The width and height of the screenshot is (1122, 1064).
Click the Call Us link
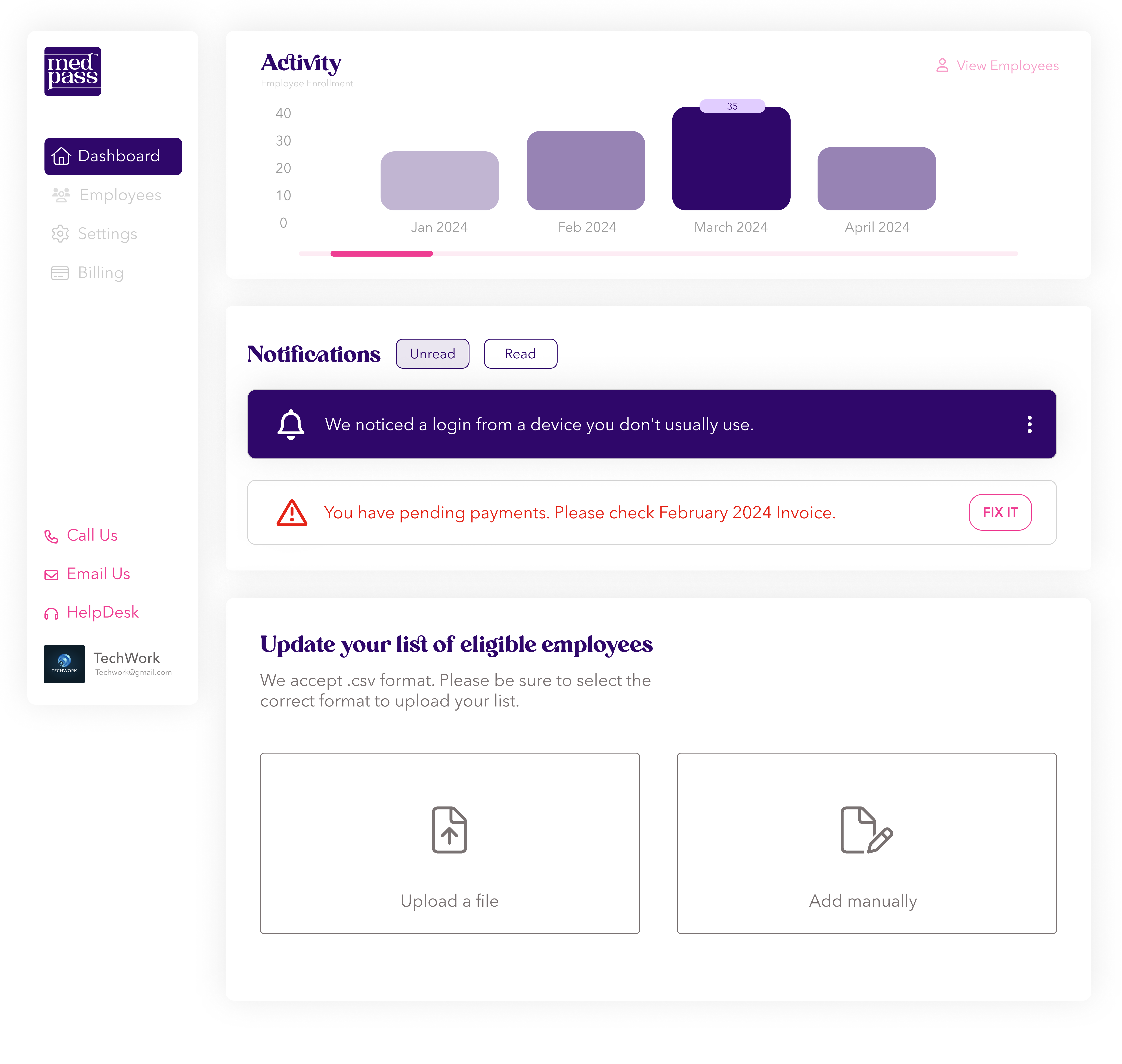(81, 535)
